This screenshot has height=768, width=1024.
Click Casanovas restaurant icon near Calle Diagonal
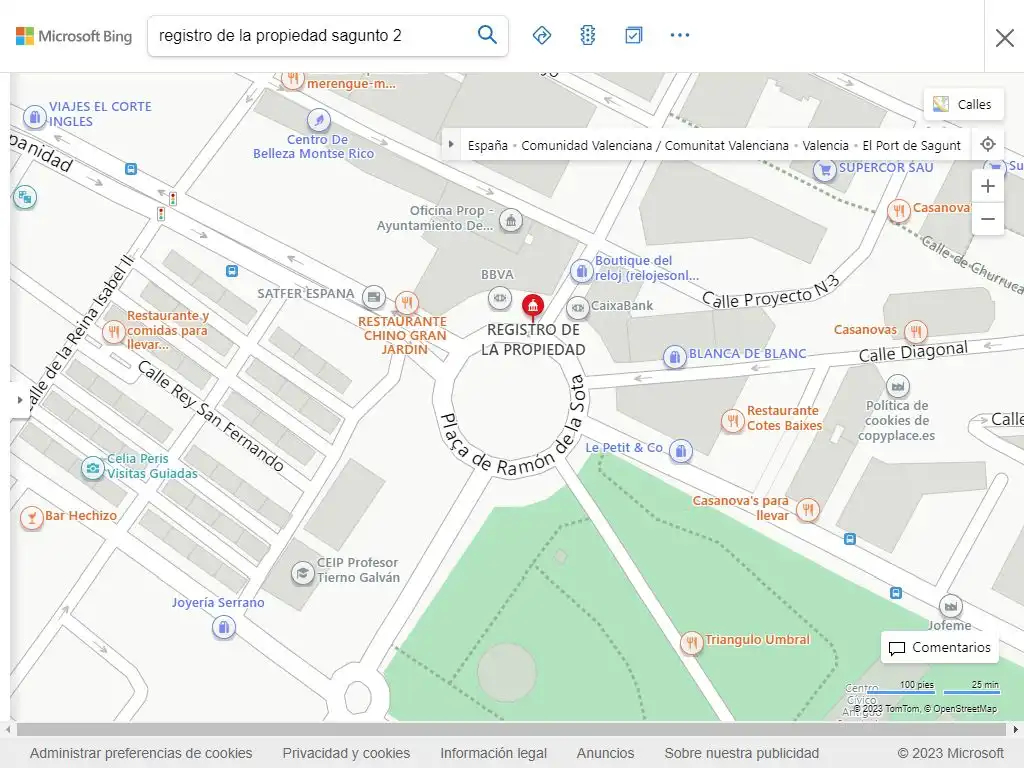tap(916, 331)
